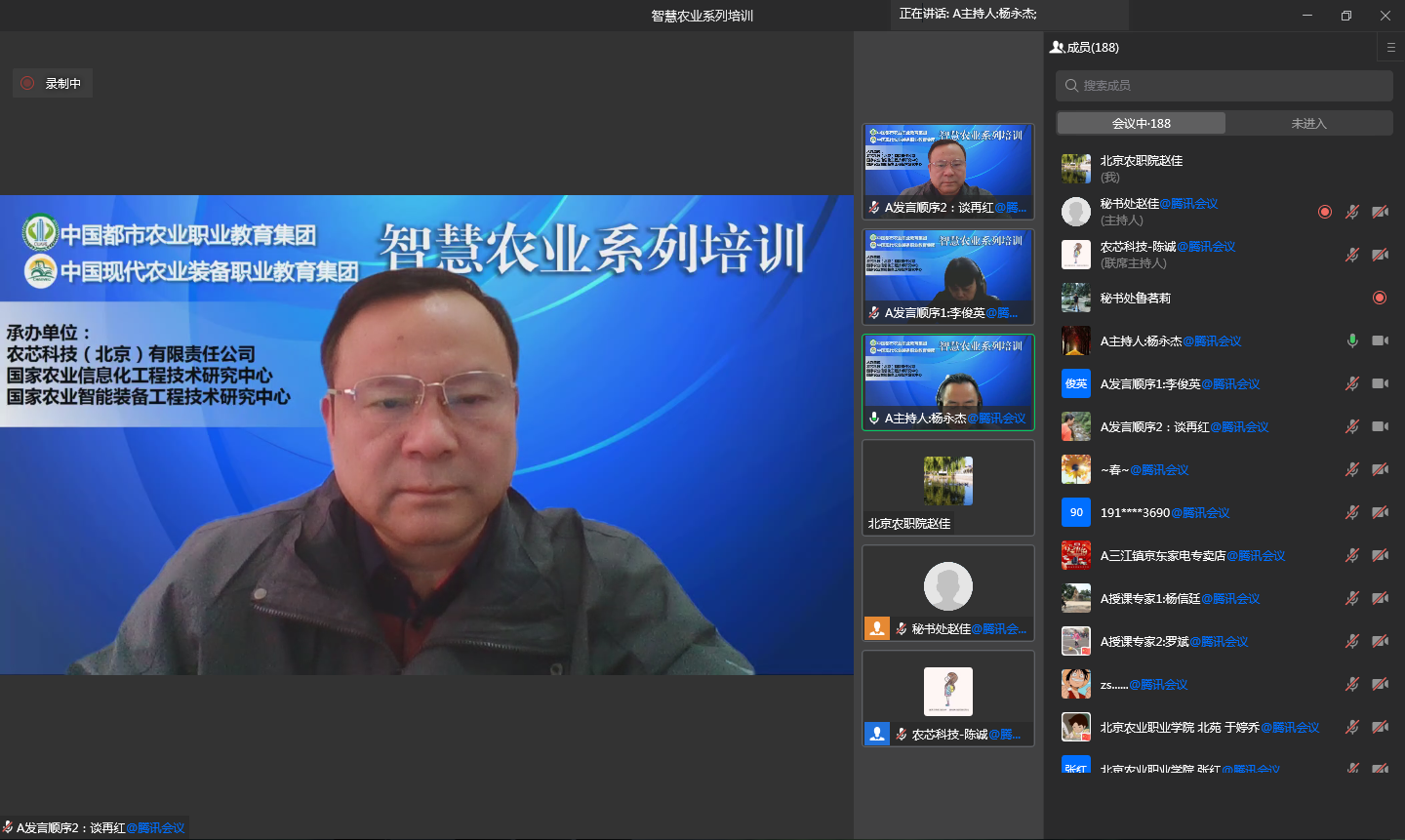Click the green microphone icon for A主持人:杨永杰

(x=1352, y=340)
